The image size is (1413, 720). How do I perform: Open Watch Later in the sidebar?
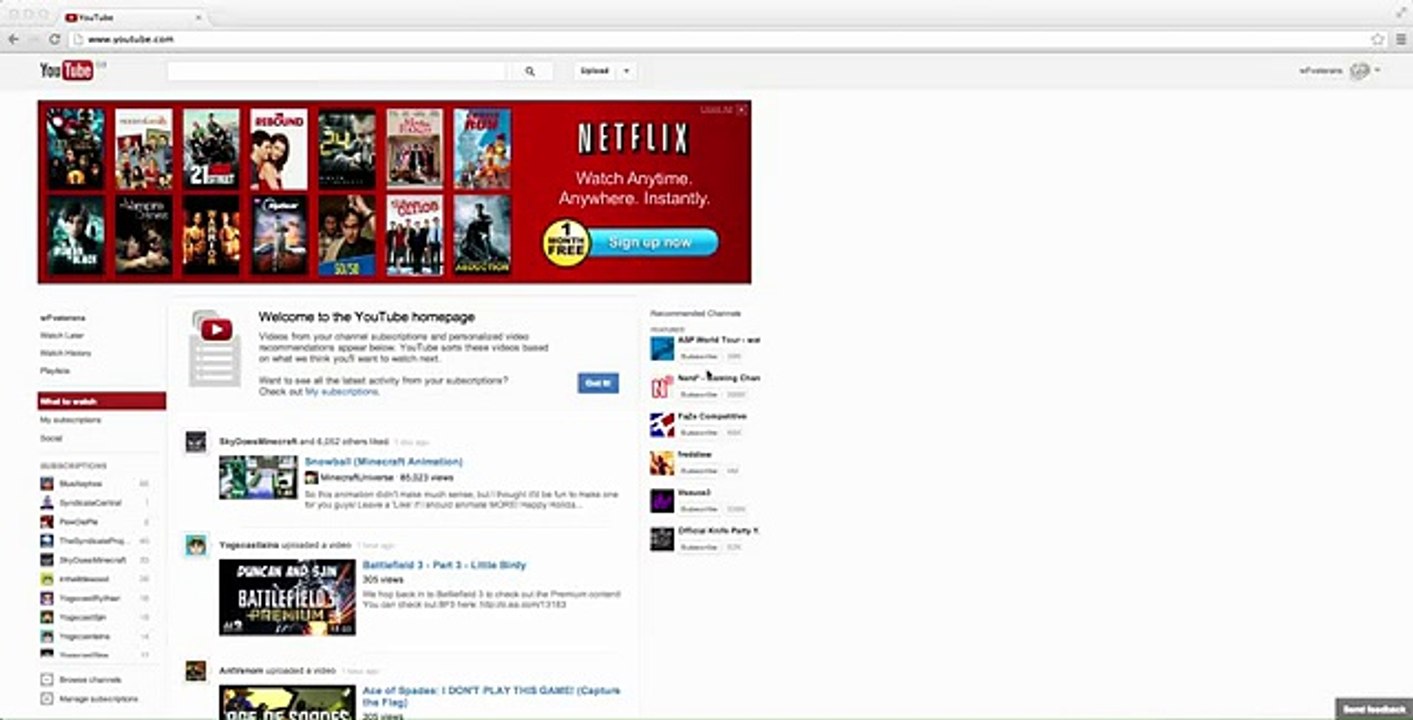[62, 335]
